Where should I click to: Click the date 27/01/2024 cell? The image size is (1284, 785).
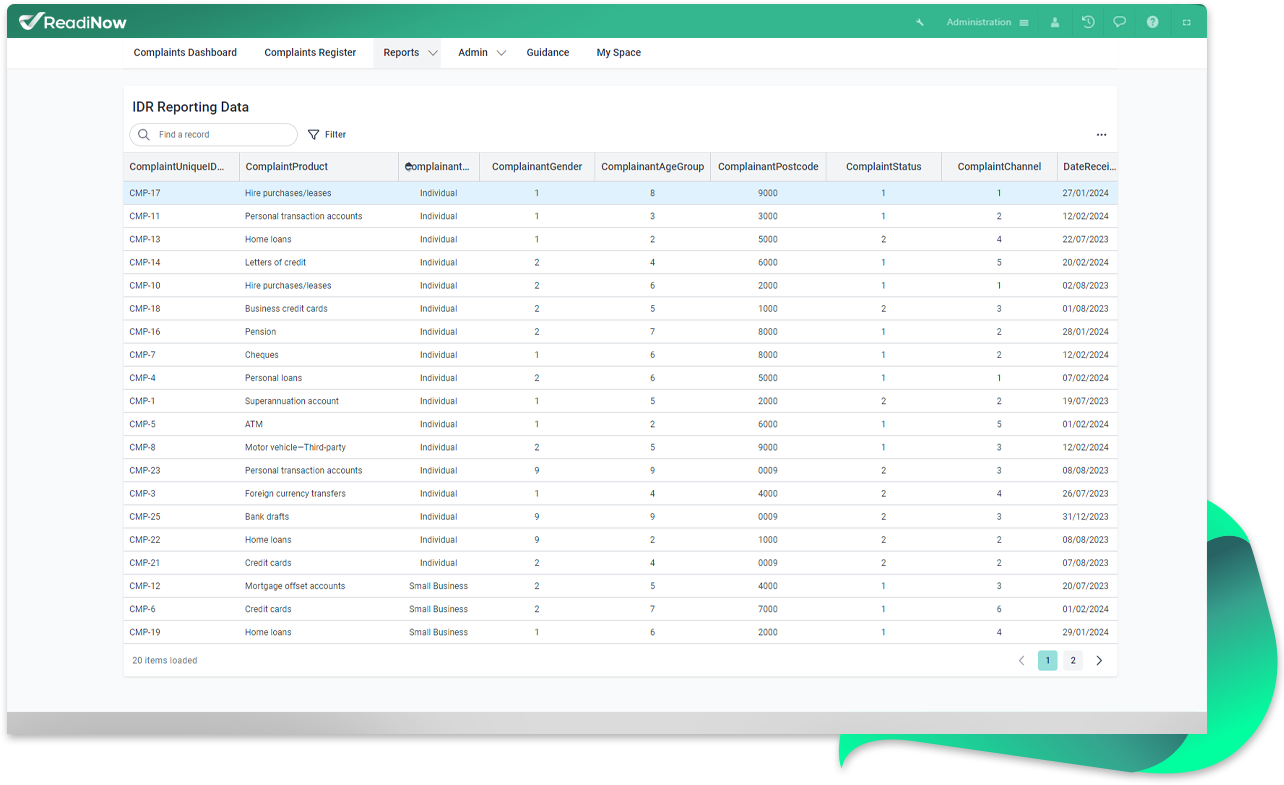(x=1086, y=193)
